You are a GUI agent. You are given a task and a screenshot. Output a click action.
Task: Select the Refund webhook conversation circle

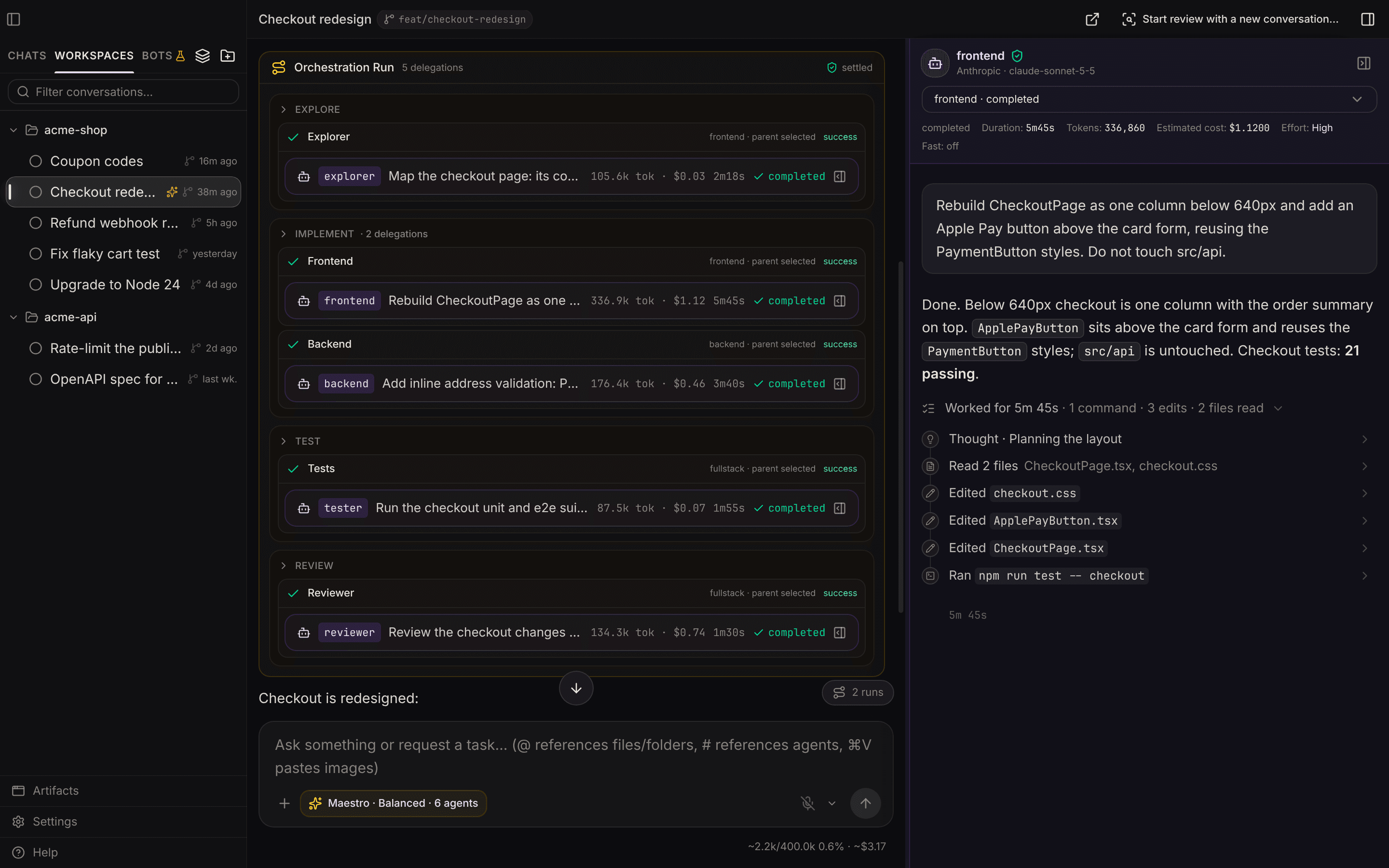(36, 223)
